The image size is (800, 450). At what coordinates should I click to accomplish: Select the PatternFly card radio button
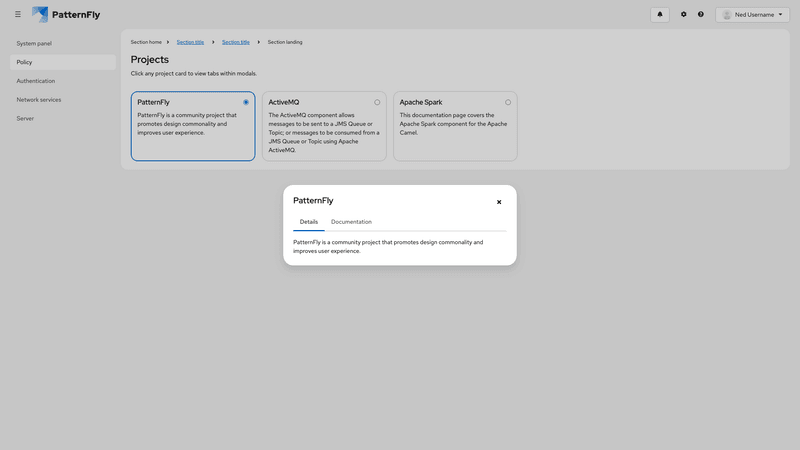pyautogui.click(x=246, y=102)
